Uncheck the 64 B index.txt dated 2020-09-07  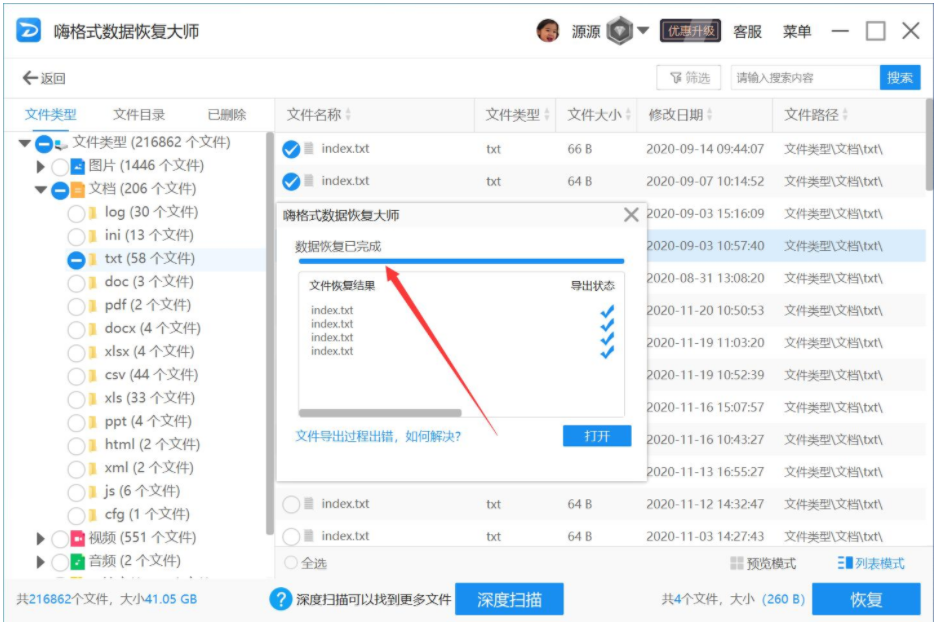point(291,181)
